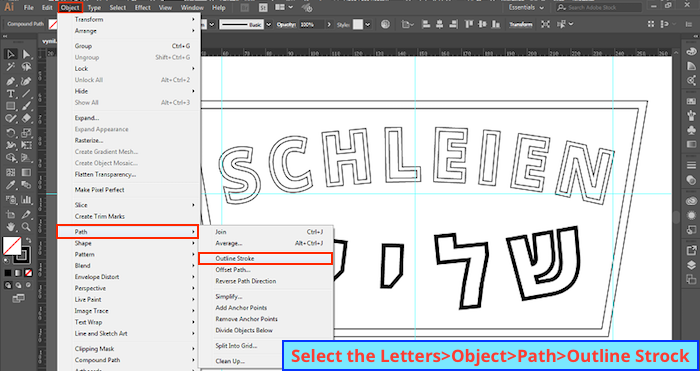Select the Hand tool
The height and width of the screenshot is (371, 700).
tap(11, 227)
